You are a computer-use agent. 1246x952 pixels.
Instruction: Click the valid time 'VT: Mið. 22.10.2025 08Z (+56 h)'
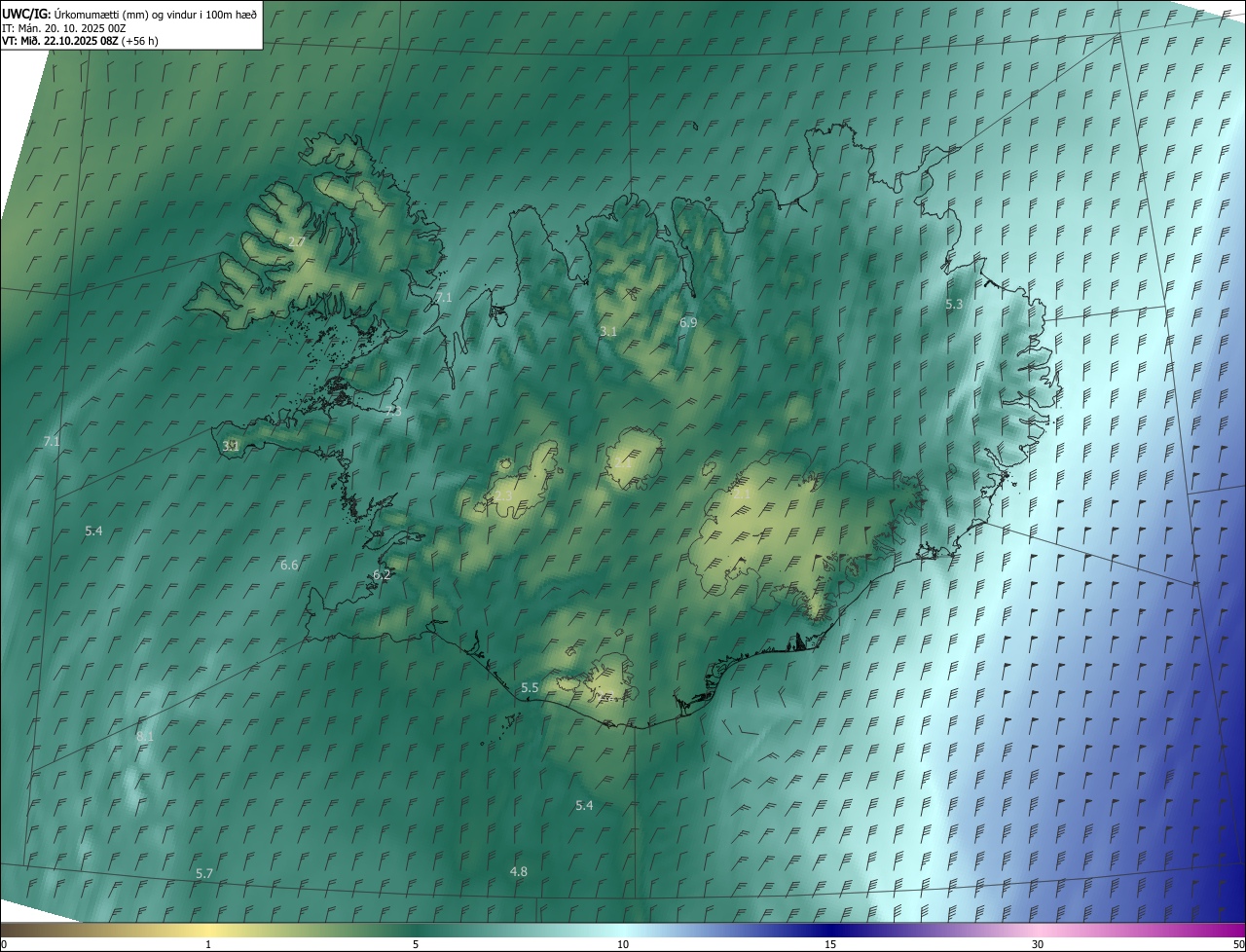80,41
